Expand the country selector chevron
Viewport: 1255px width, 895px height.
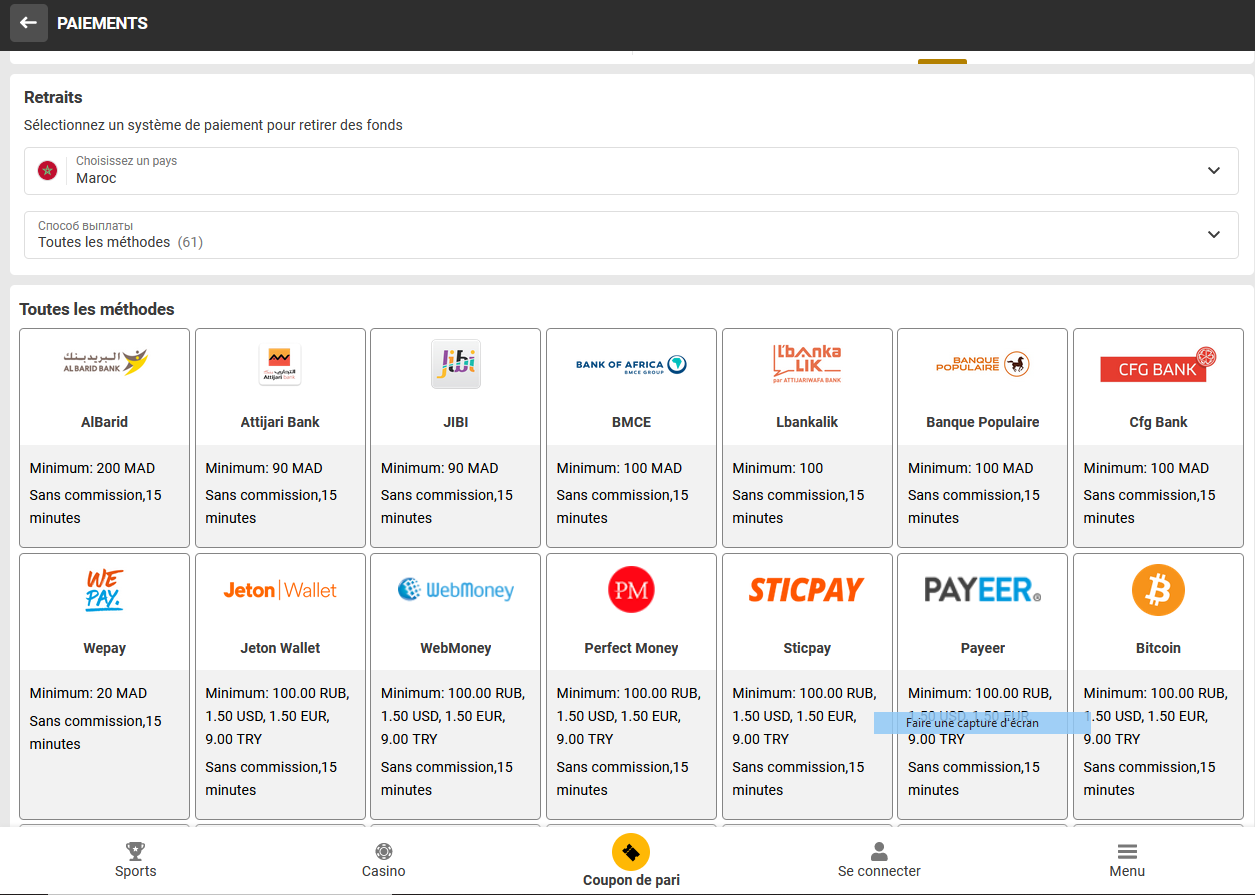click(1214, 171)
